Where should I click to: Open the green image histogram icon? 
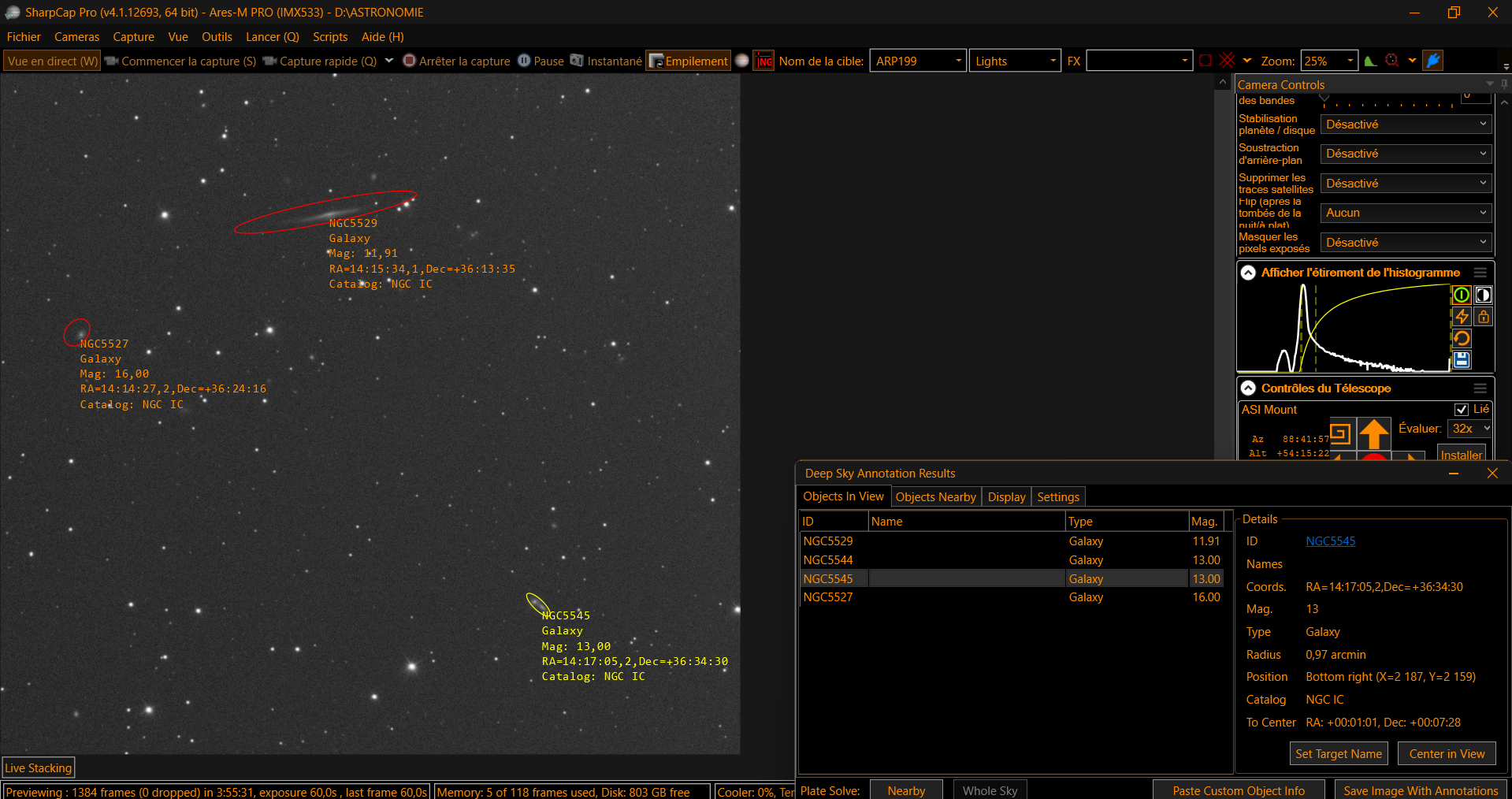pyautogui.click(x=1371, y=61)
